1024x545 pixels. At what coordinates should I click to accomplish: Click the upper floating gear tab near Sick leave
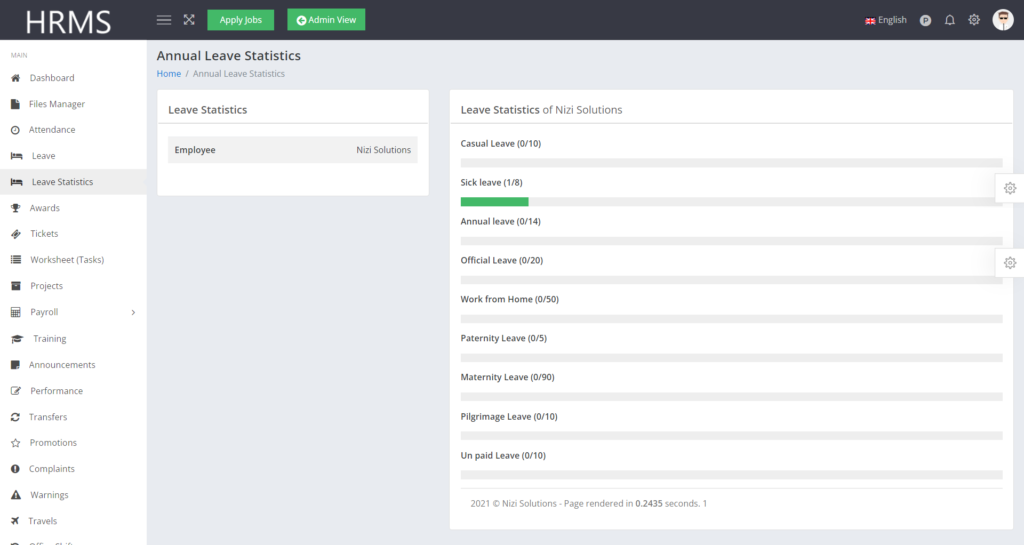point(1010,188)
